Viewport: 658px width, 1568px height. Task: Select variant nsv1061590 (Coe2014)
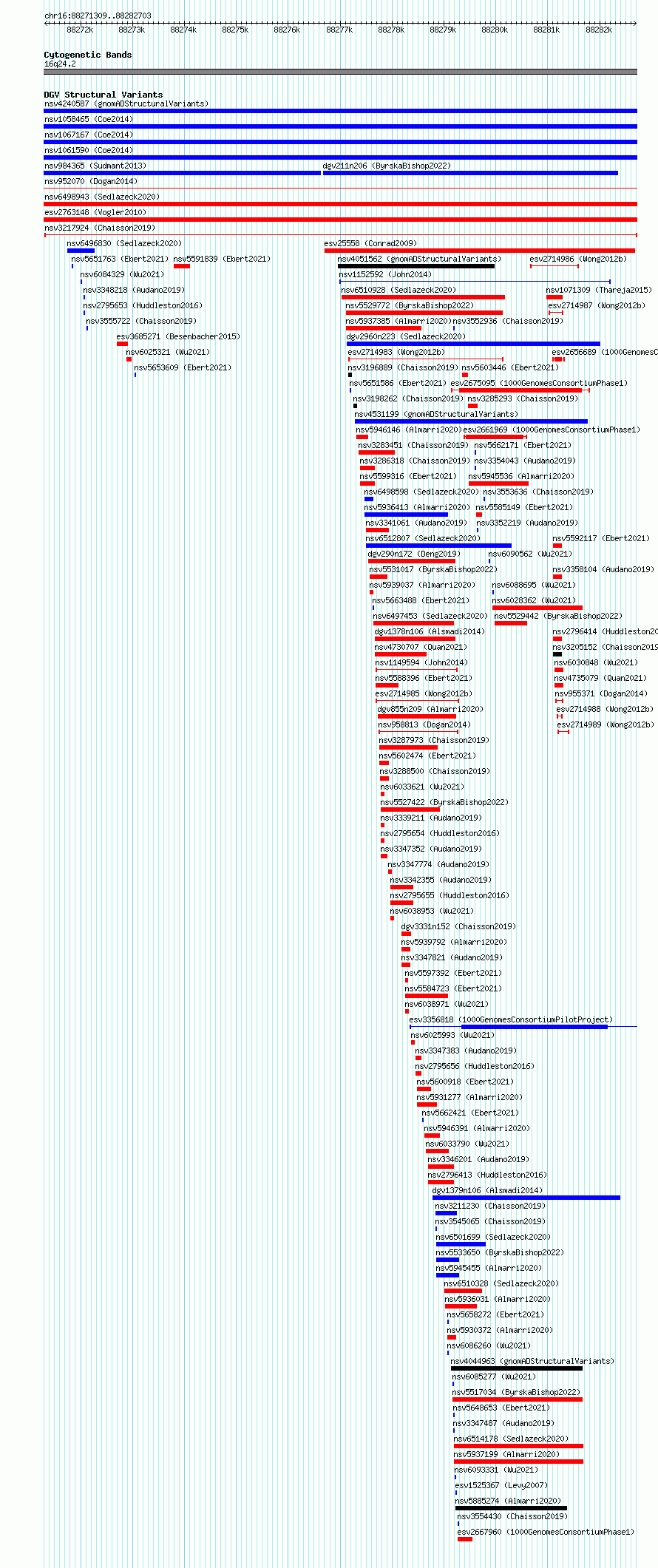(x=89, y=150)
